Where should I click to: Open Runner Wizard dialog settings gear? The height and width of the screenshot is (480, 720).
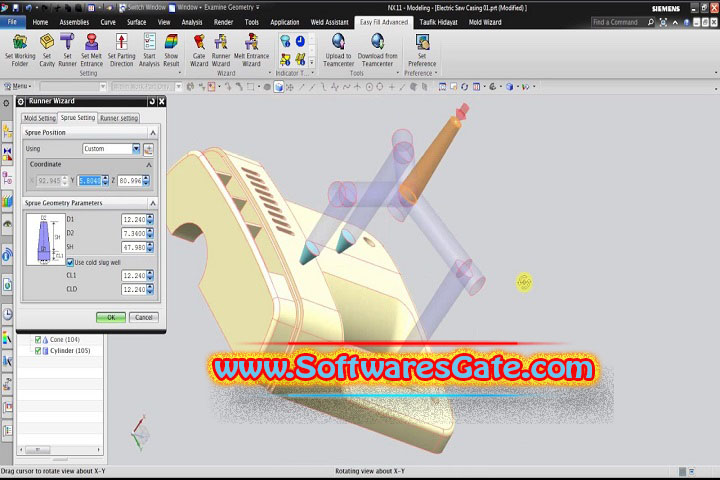(x=21, y=102)
